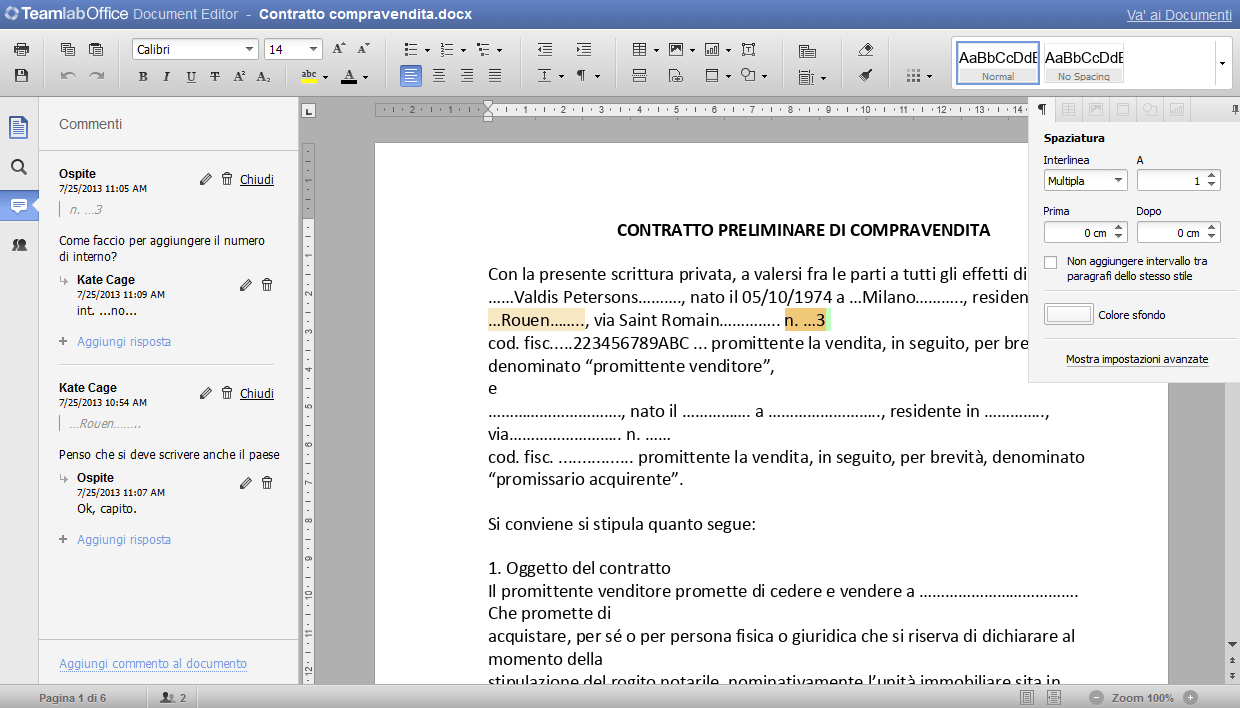
Task: Click the Copy icon
Action: point(68,49)
